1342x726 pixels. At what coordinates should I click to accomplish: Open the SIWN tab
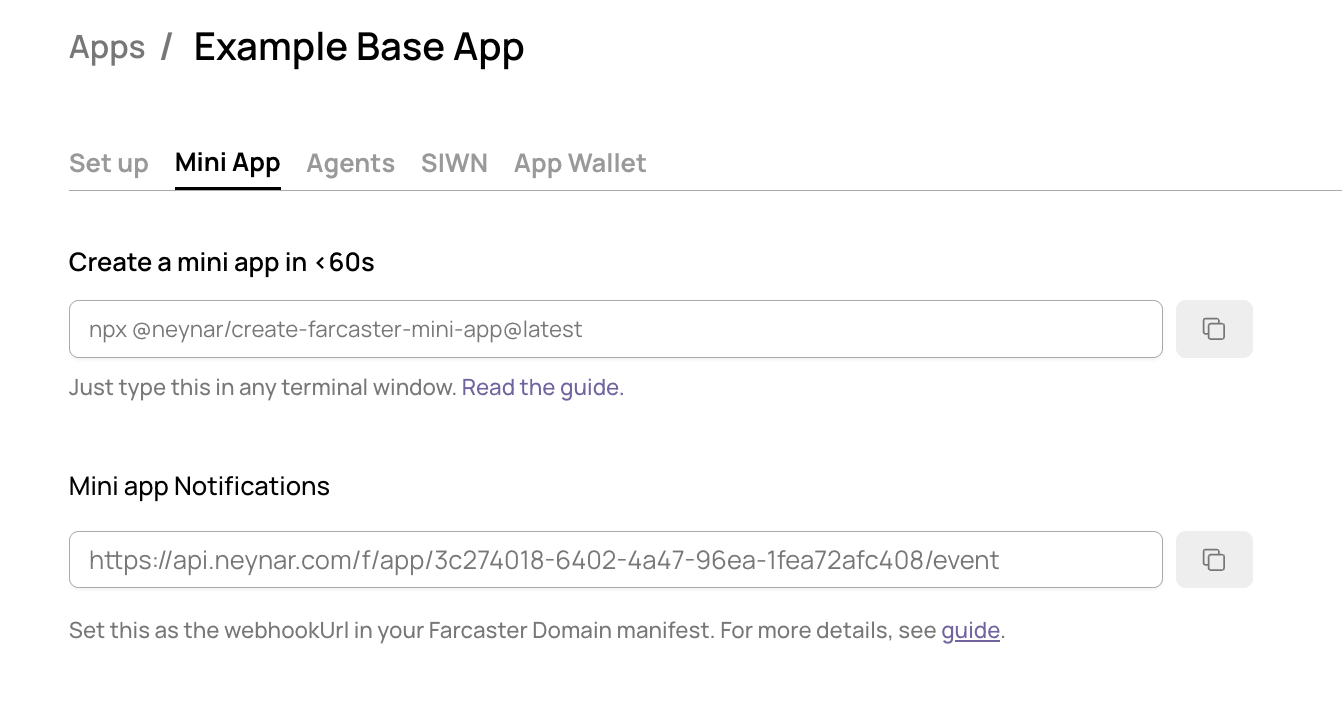click(x=454, y=163)
